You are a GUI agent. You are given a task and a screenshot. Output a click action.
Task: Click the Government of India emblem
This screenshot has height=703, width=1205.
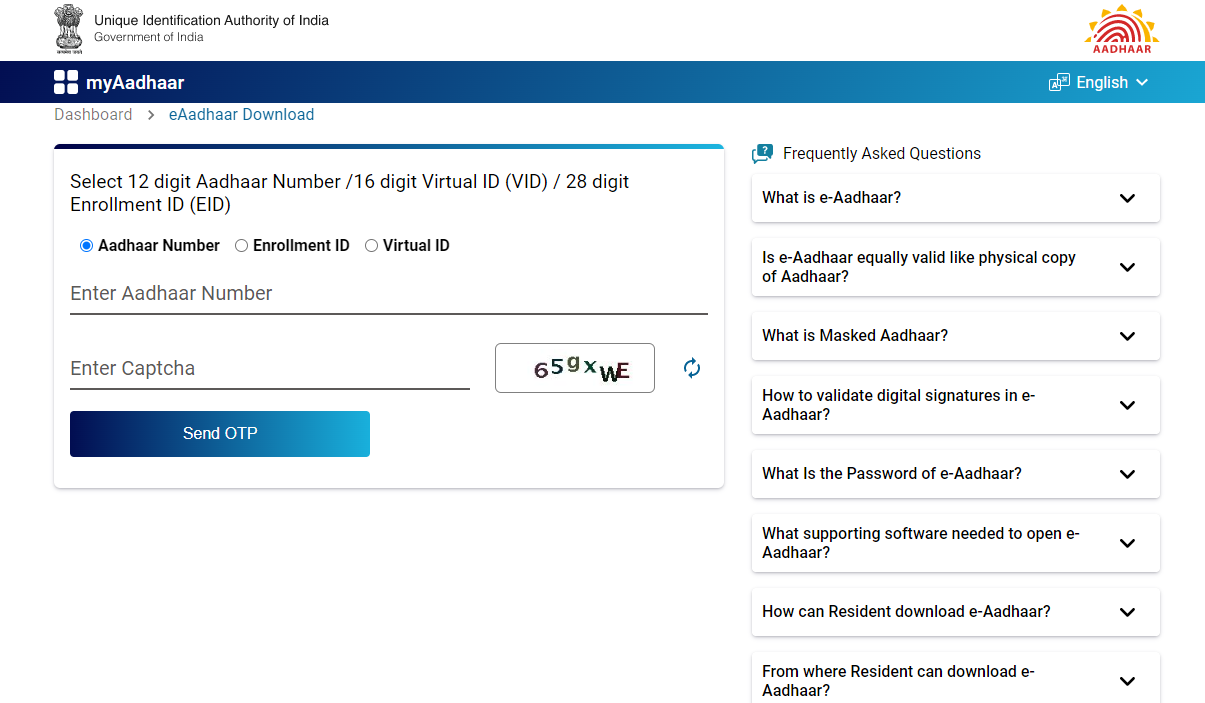tap(69, 29)
